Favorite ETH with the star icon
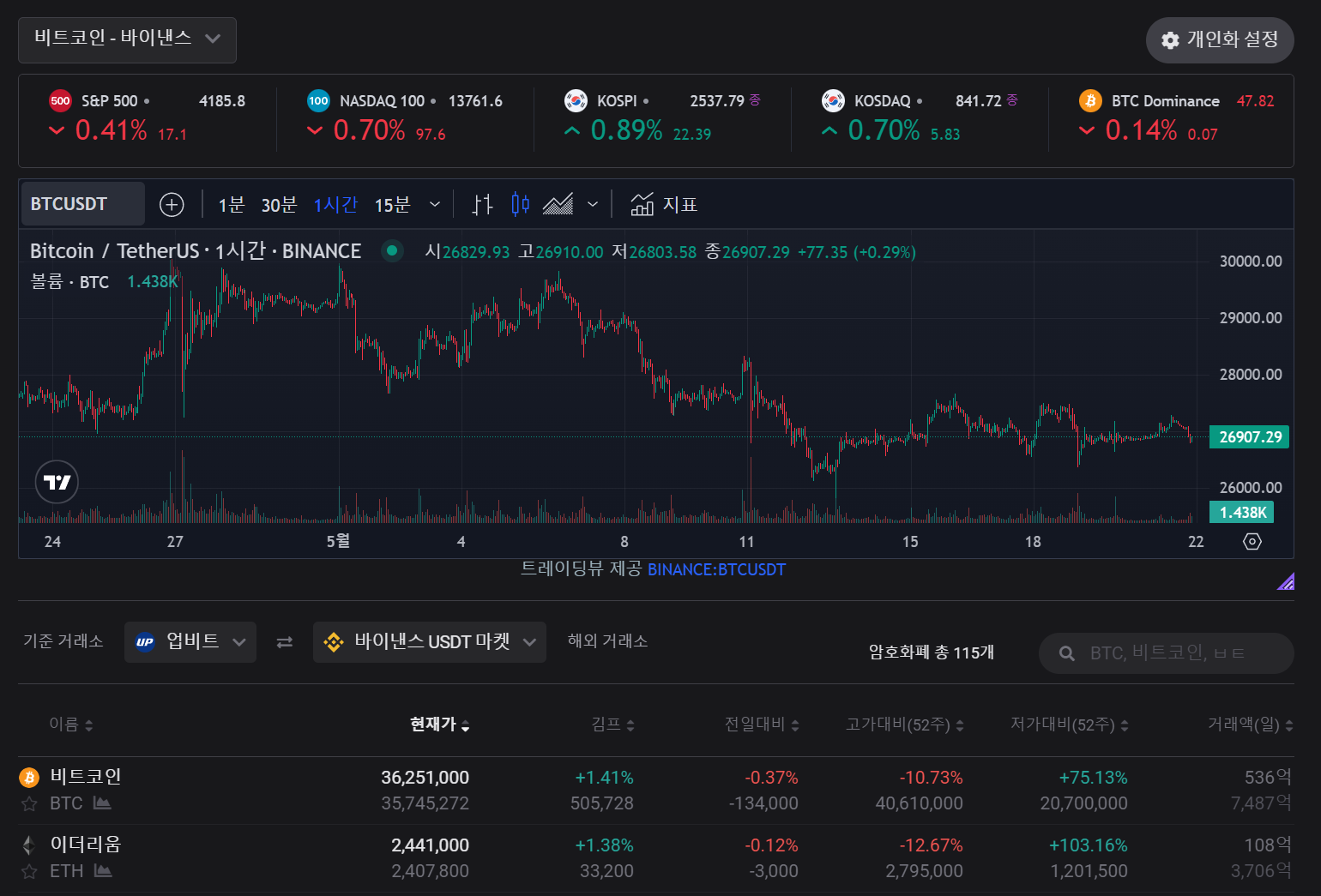Screen dimensions: 1321x896 point(29,871)
